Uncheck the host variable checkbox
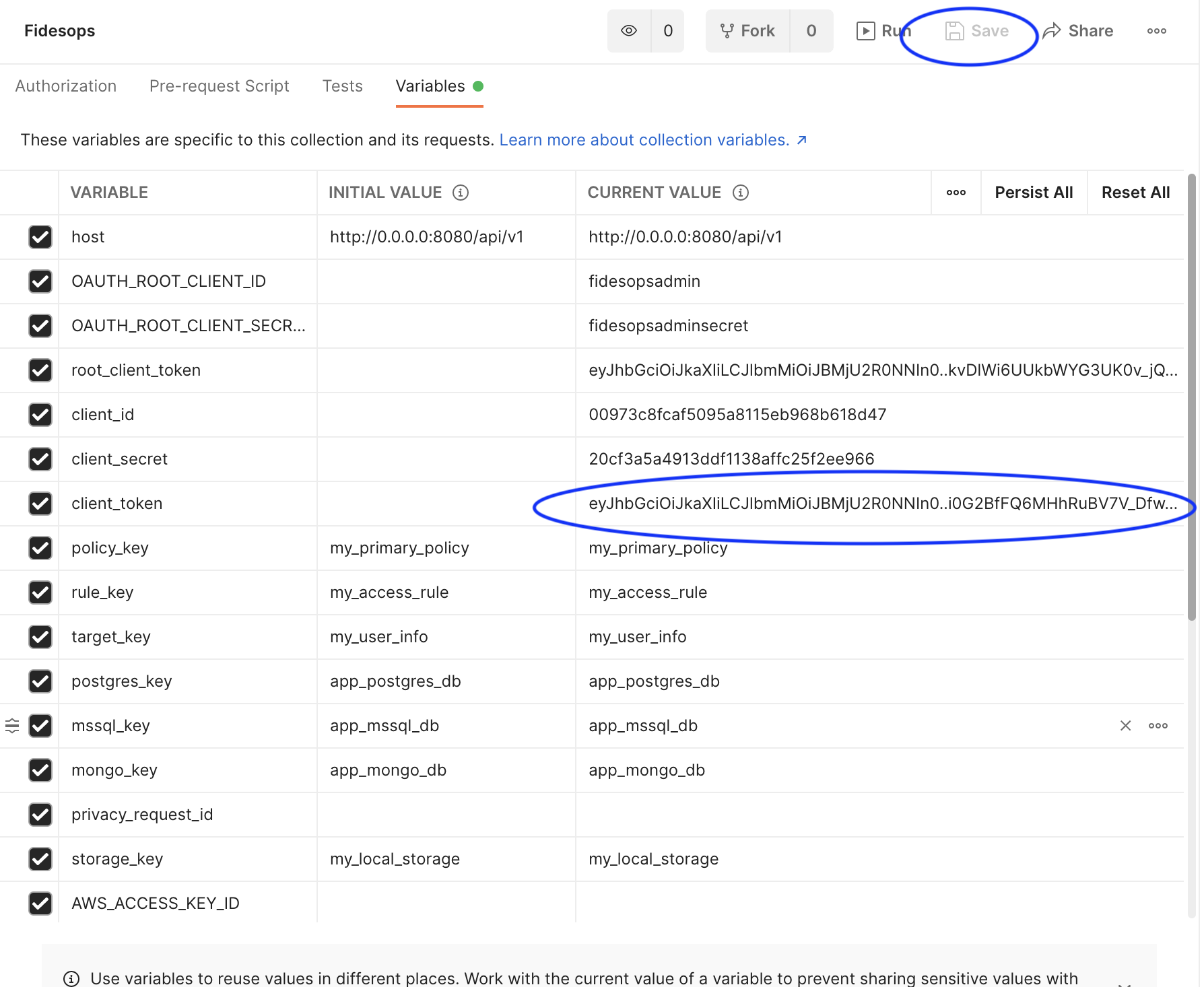 (40, 237)
